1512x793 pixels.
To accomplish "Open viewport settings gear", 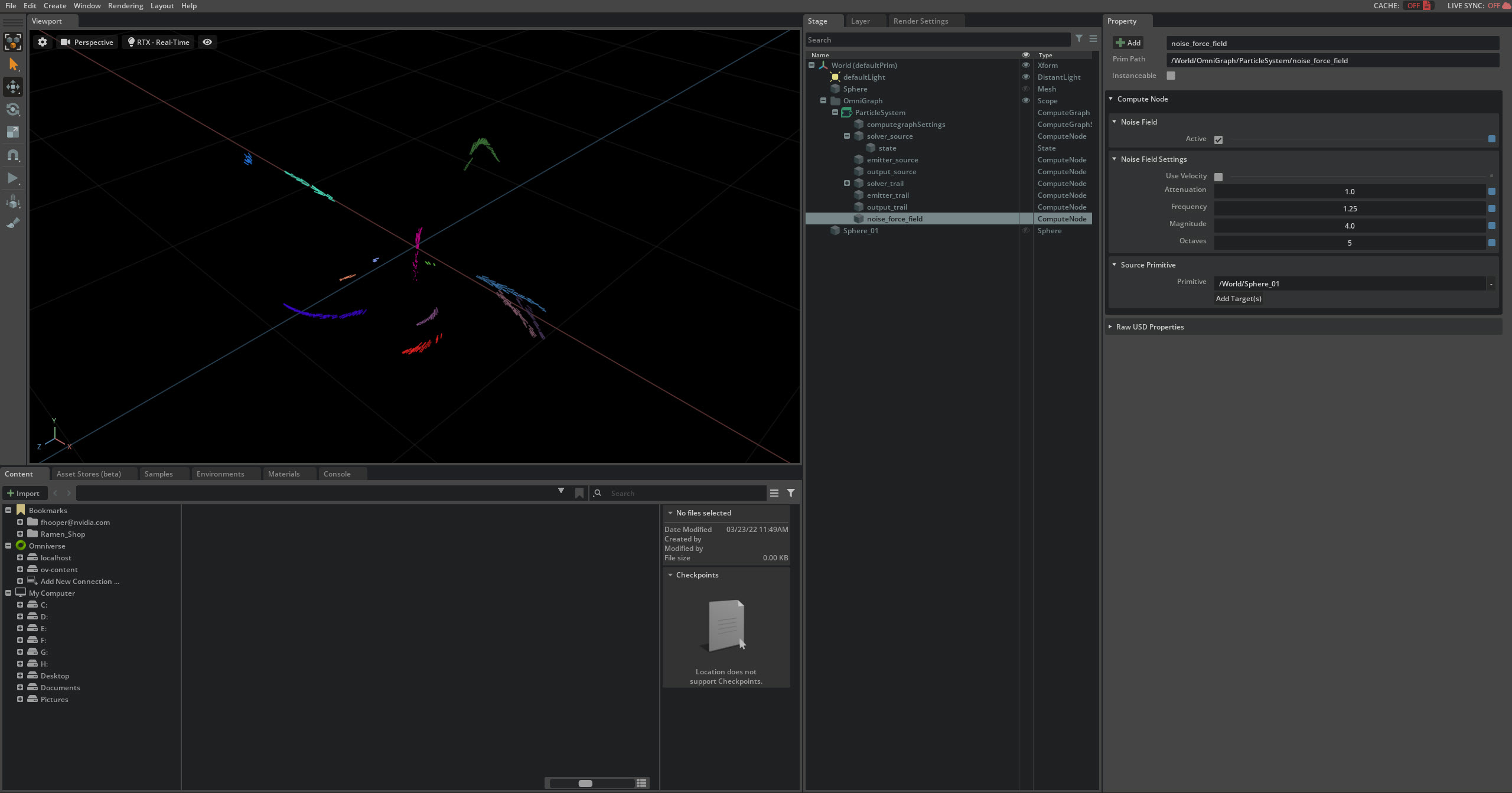I will [43, 42].
